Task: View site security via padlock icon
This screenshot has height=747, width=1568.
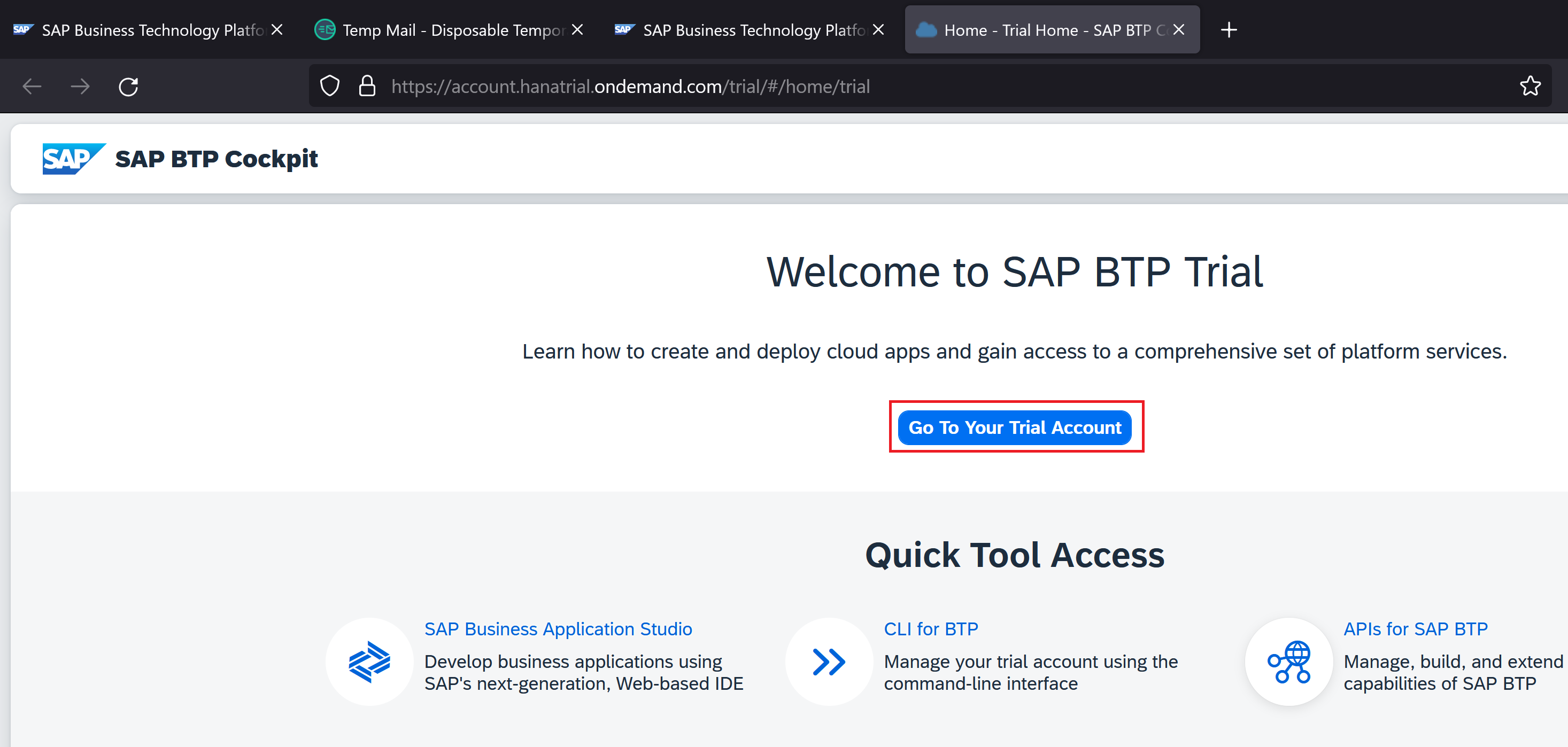Action: [x=367, y=87]
